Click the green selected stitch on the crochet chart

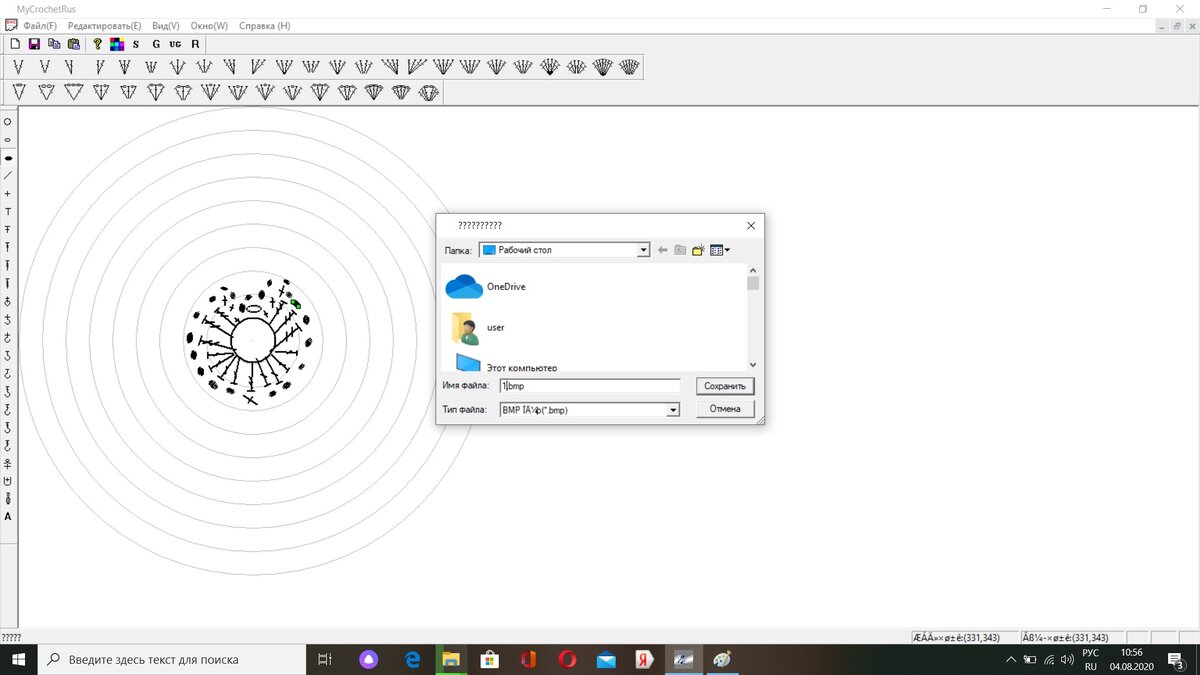295,304
